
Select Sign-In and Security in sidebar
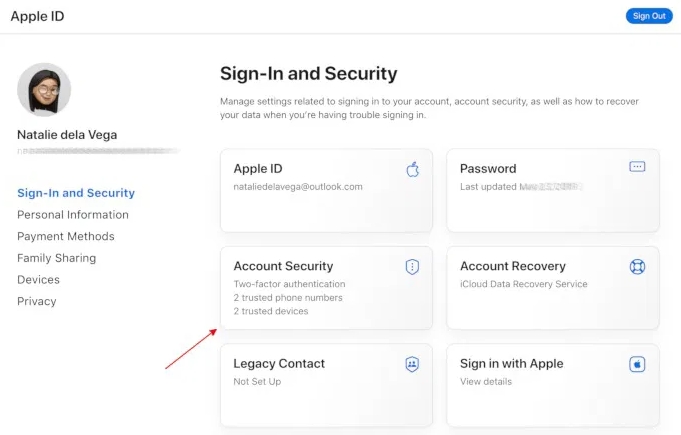76,193
